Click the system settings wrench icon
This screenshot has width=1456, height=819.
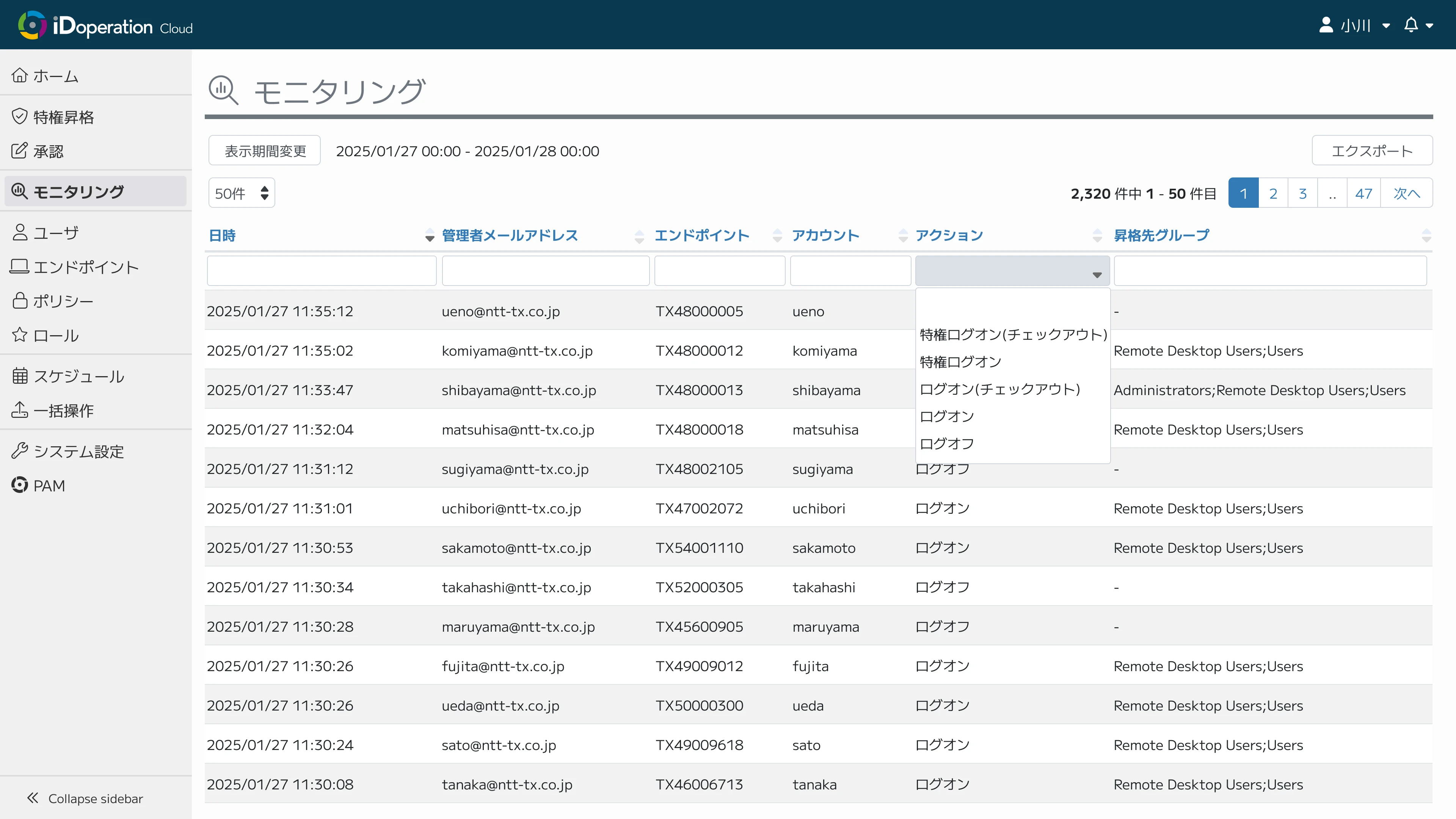tap(20, 451)
